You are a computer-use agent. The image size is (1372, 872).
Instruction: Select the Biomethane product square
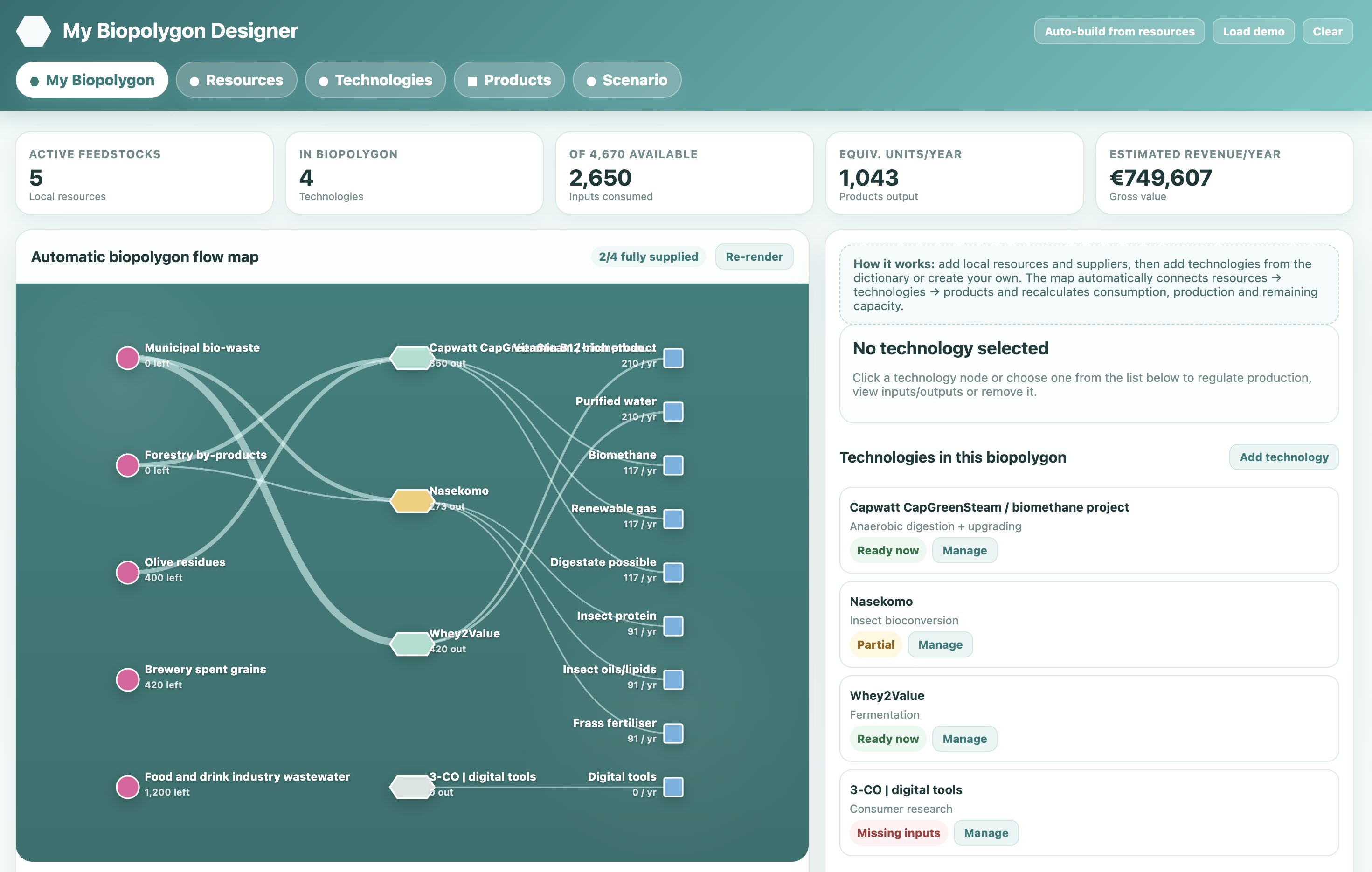673,465
